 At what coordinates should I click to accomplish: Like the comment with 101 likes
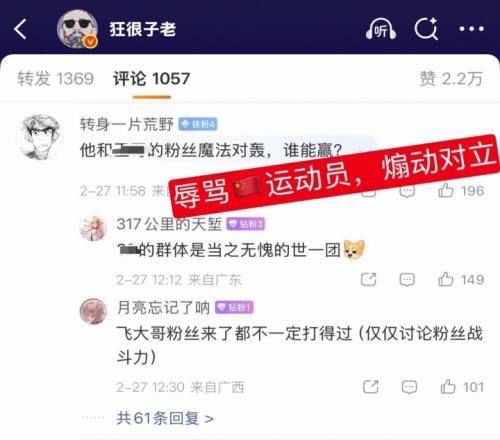448,387
